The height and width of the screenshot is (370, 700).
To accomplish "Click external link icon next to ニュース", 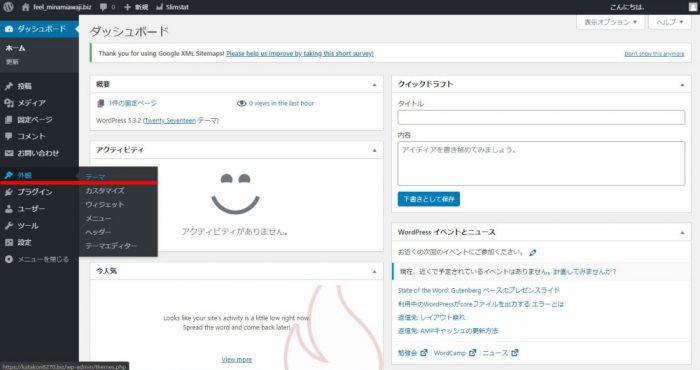I will tap(515, 353).
